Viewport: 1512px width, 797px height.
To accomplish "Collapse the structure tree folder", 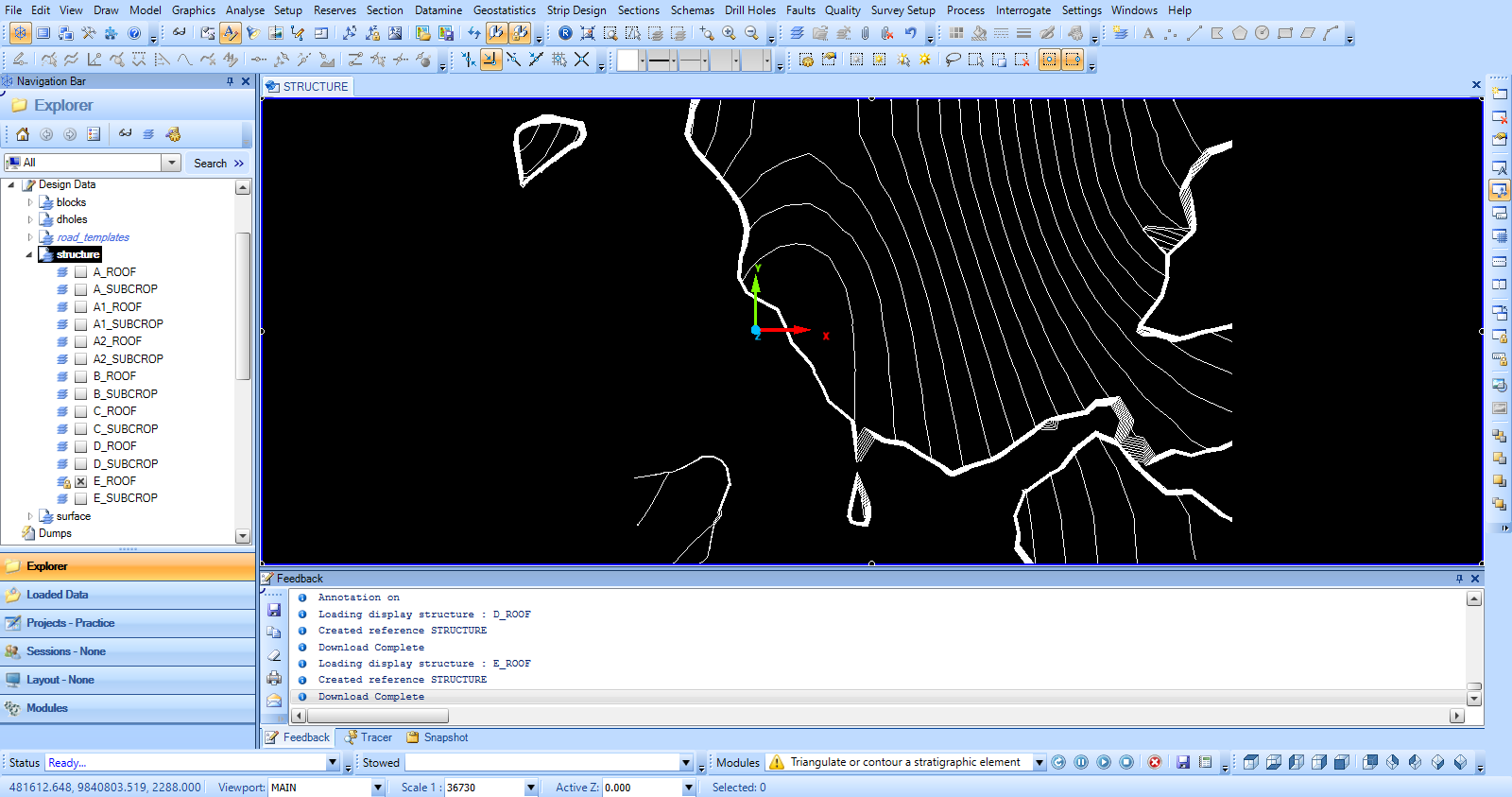I will 29,255.
